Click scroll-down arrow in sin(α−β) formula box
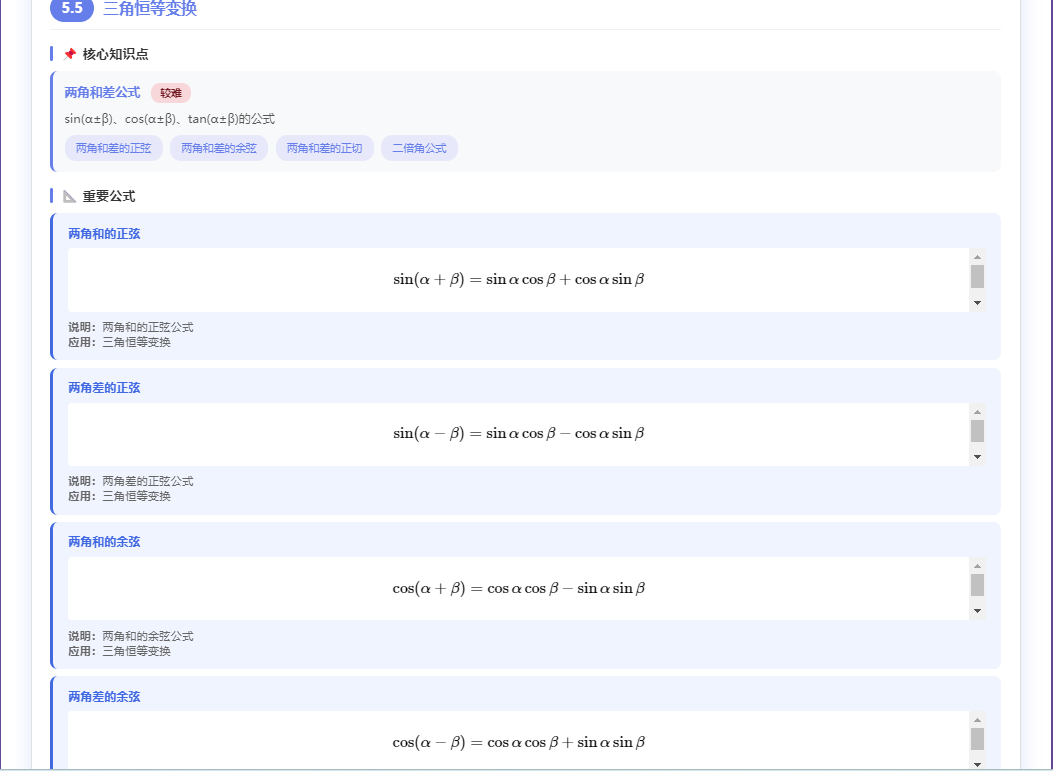This screenshot has height=771, width=1053. [x=977, y=457]
